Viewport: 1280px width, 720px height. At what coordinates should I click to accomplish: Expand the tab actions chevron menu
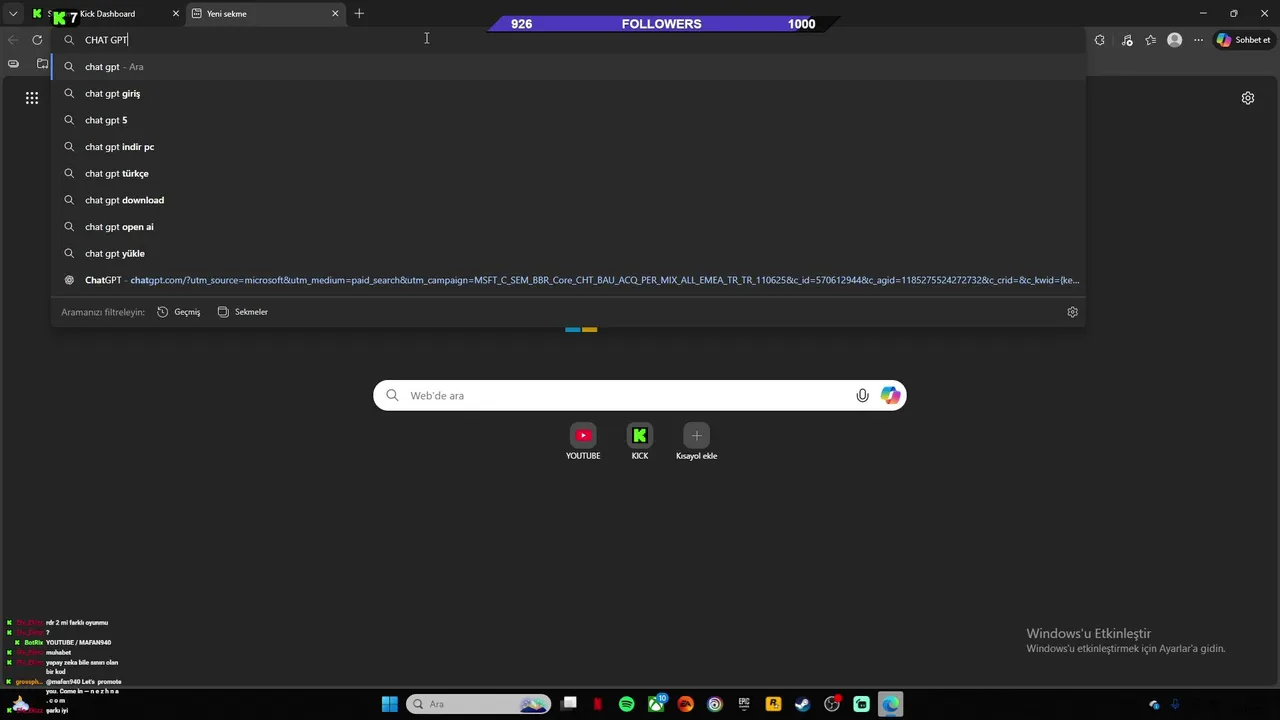(13, 13)
